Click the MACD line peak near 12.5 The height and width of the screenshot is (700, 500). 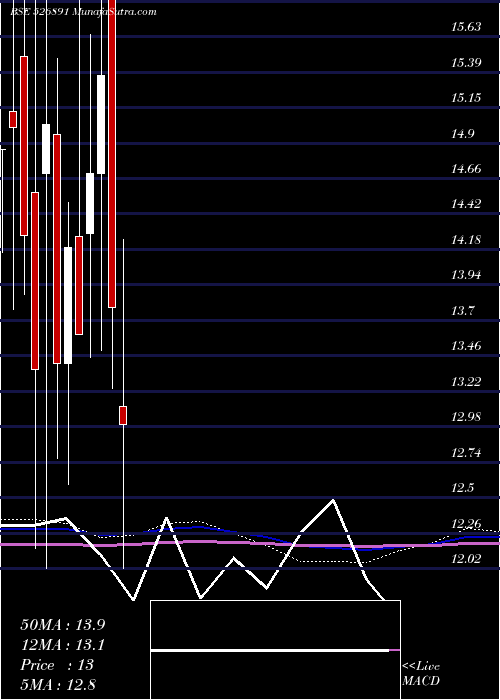(333, 500)
